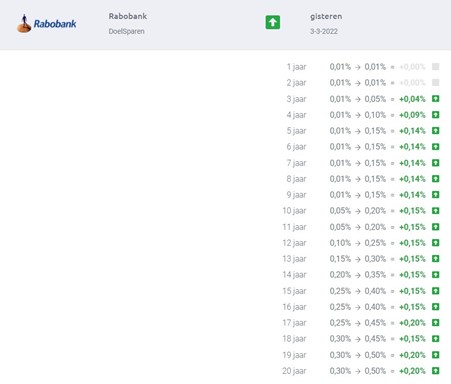Click the large green up-arrow icon in header
451x384 pixels.
[x=273, y=22]
